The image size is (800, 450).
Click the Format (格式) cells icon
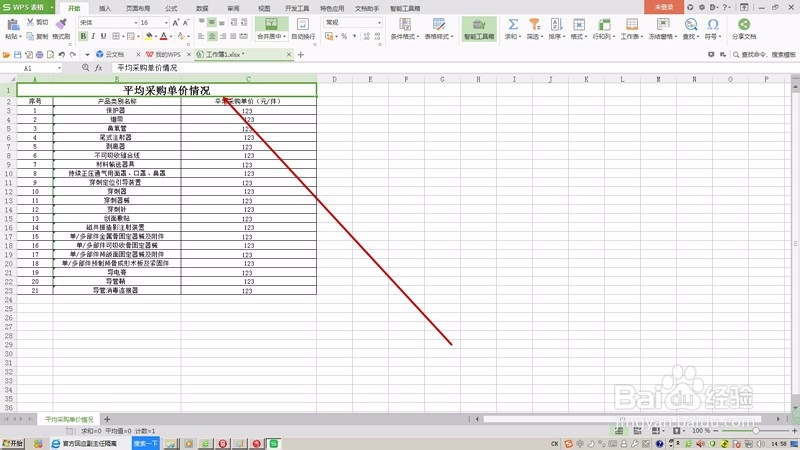tap(579, 24)
